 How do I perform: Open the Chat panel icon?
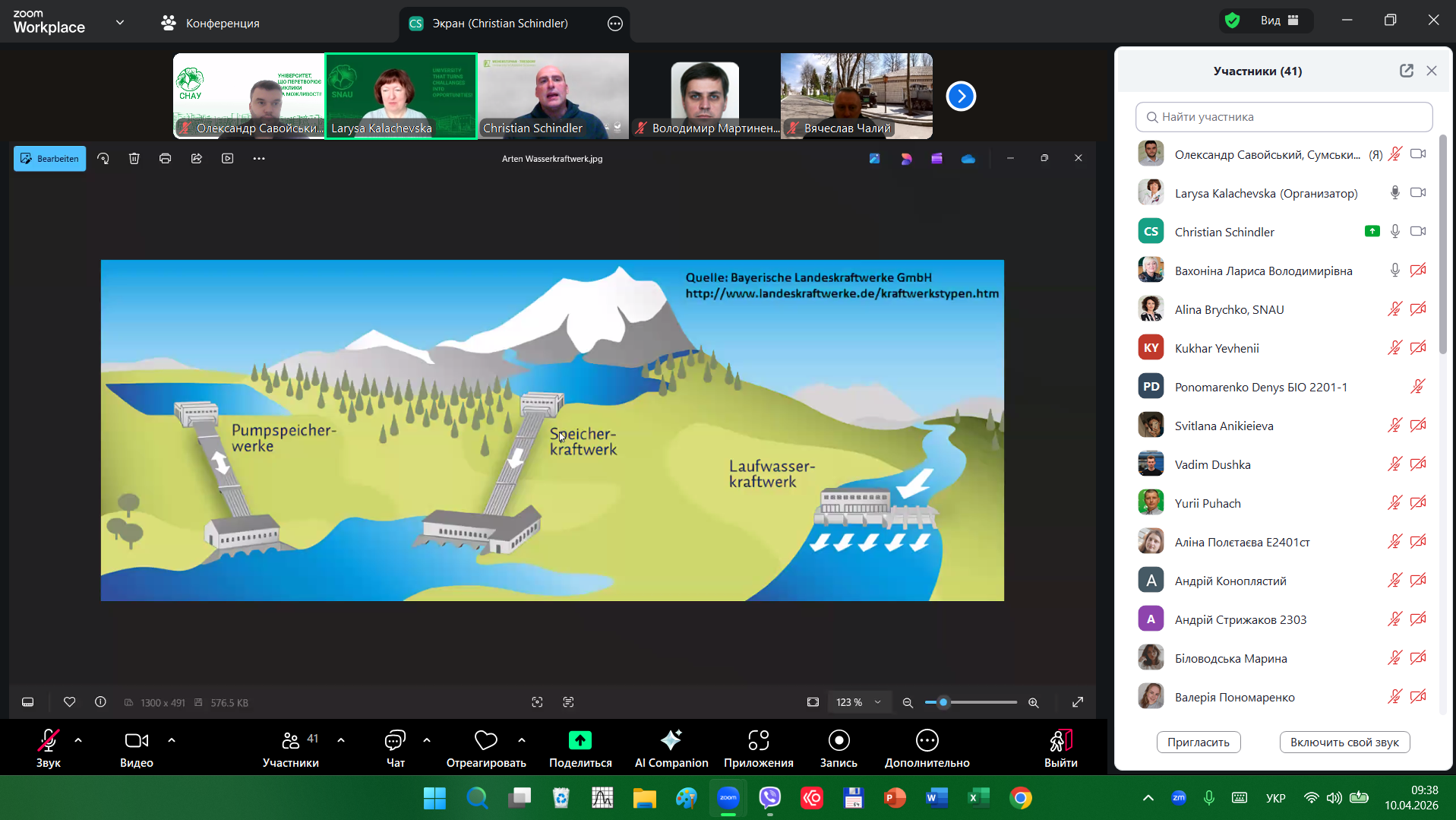coord(395,741)
